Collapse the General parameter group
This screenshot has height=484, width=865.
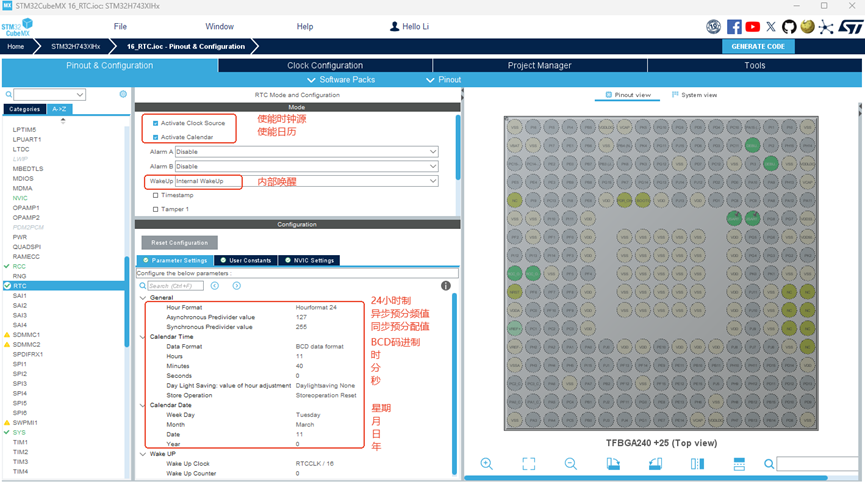tap(143, 297)
